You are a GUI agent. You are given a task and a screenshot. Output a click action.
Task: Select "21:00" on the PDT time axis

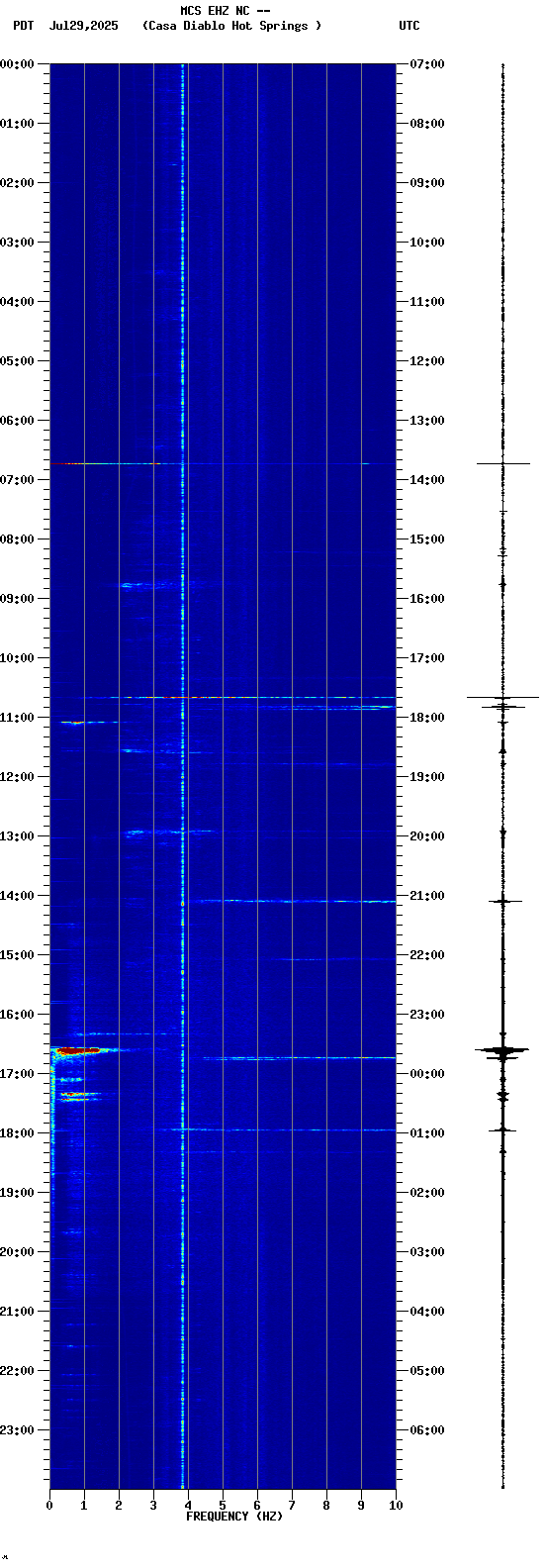(18, 1312)
